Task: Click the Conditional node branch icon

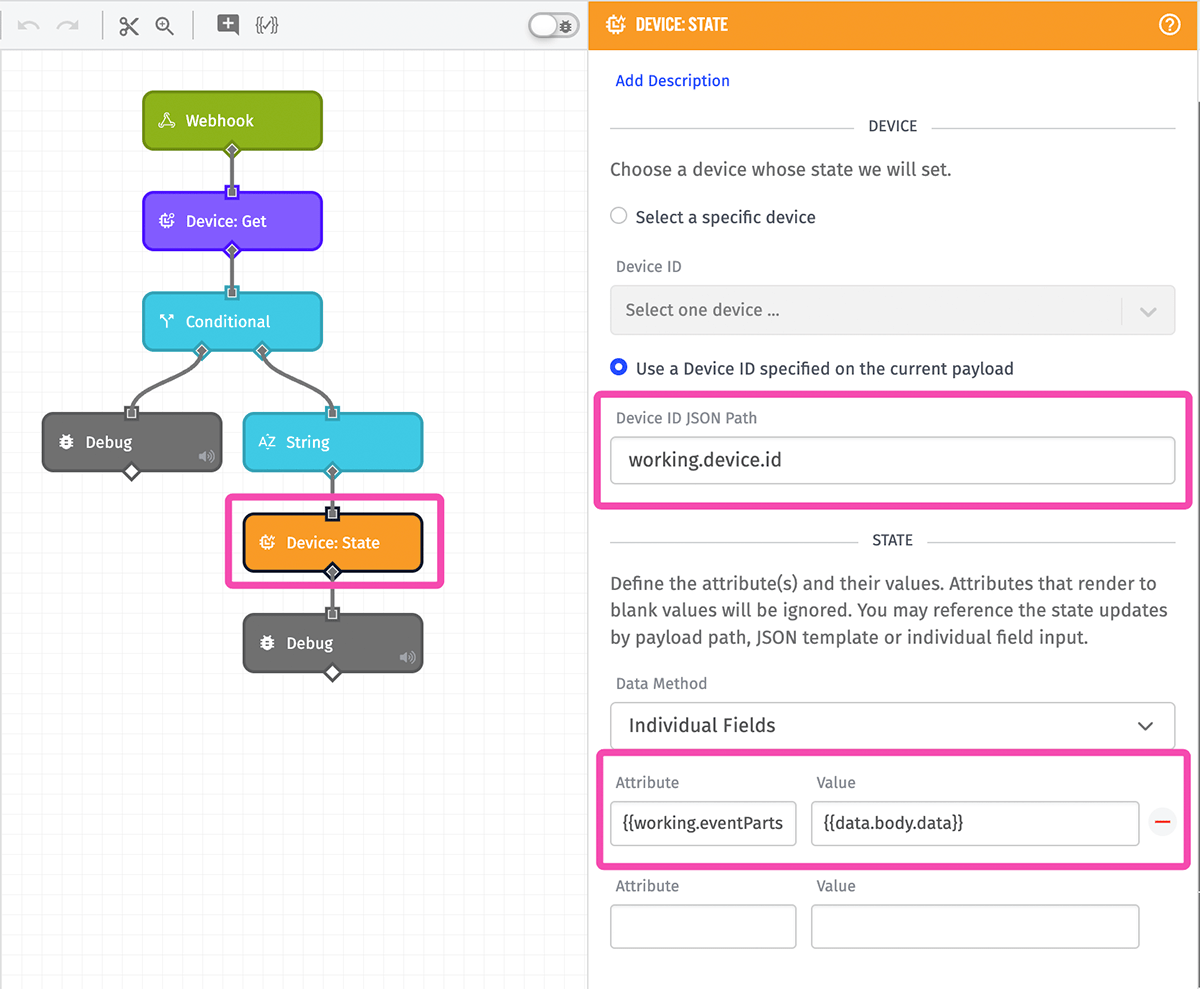Action: coord(167,321)
